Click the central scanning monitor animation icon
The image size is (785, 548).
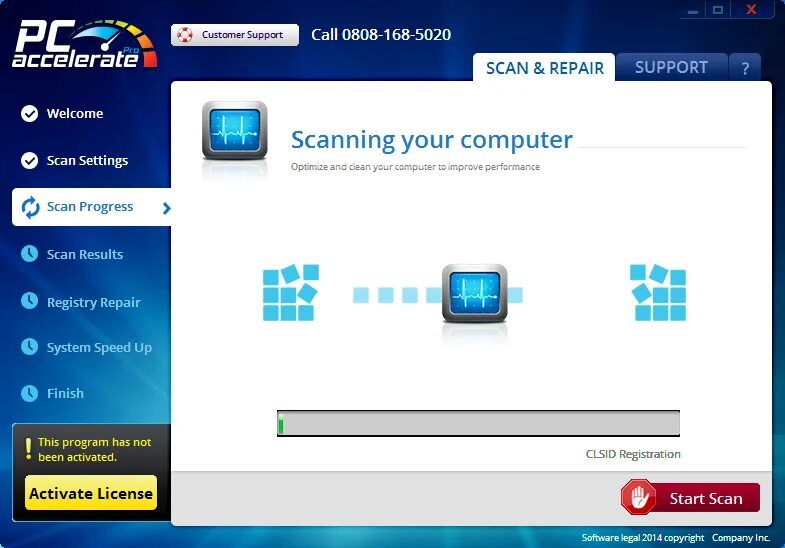(475, 293)
